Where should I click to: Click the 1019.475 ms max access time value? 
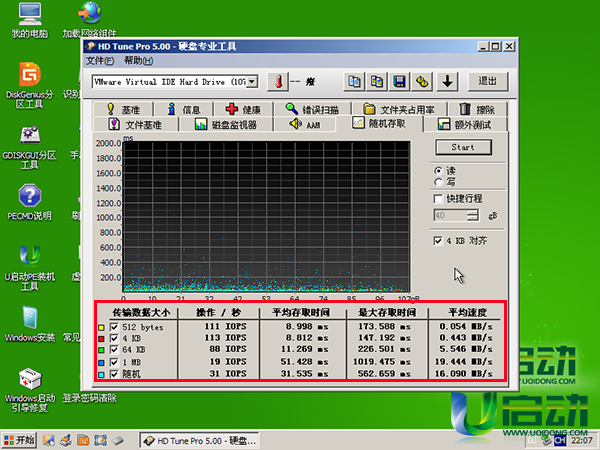[381, 362]
